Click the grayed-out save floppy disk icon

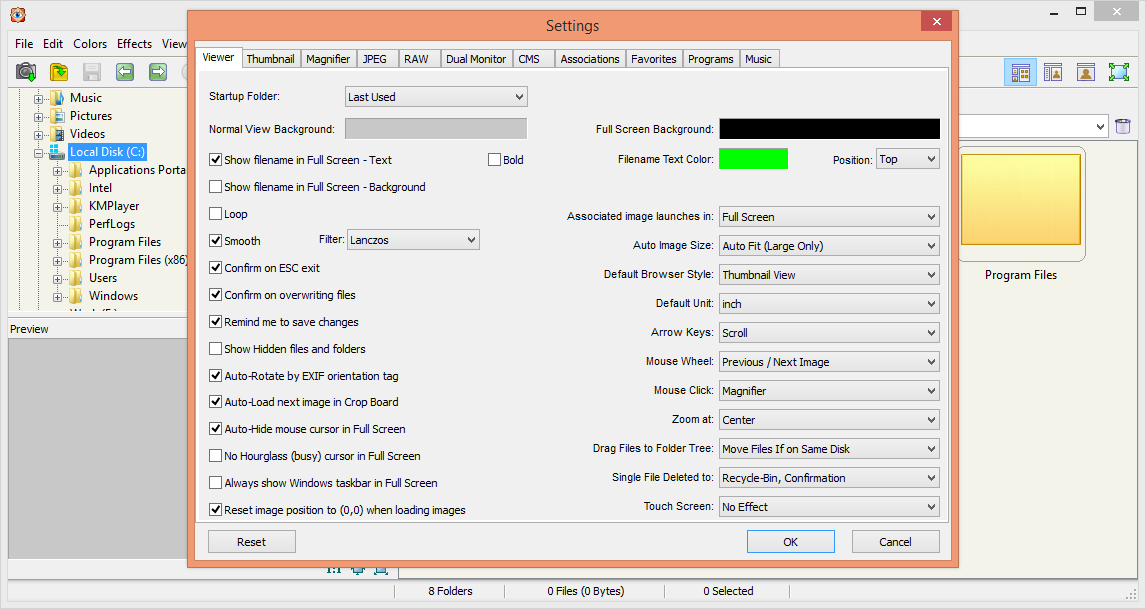[x=91, y=72]
